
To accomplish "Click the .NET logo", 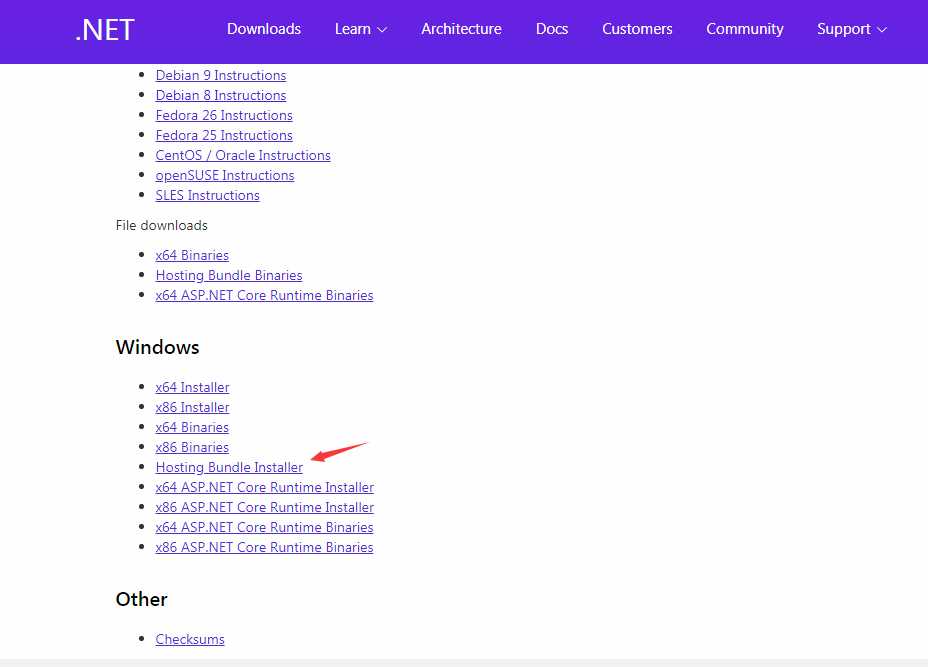I will [105, 30].
